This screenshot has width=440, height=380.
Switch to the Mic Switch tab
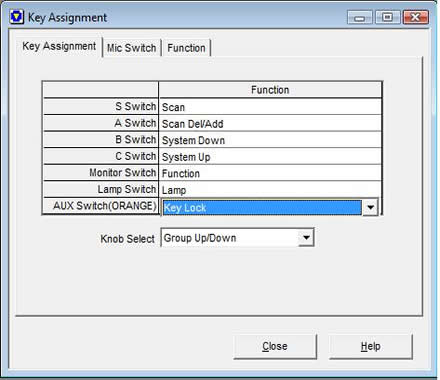131,48
